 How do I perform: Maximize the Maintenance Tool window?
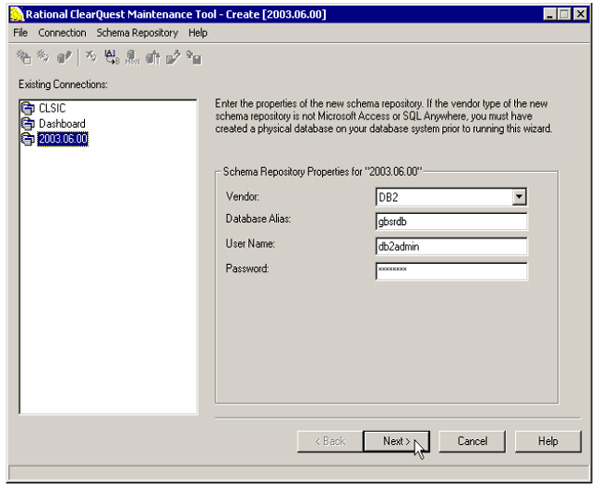point(564,15)
